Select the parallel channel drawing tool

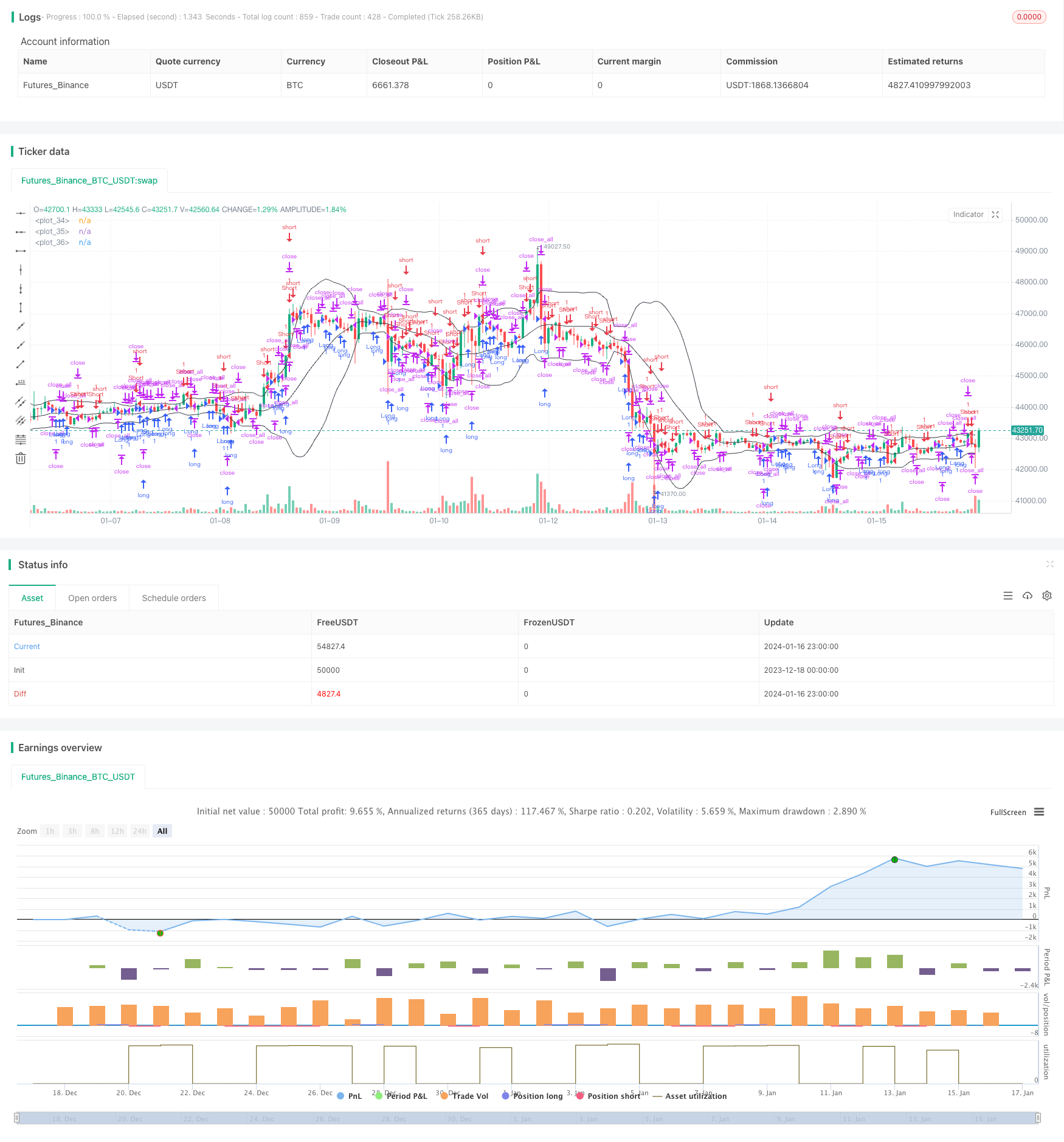21,402
